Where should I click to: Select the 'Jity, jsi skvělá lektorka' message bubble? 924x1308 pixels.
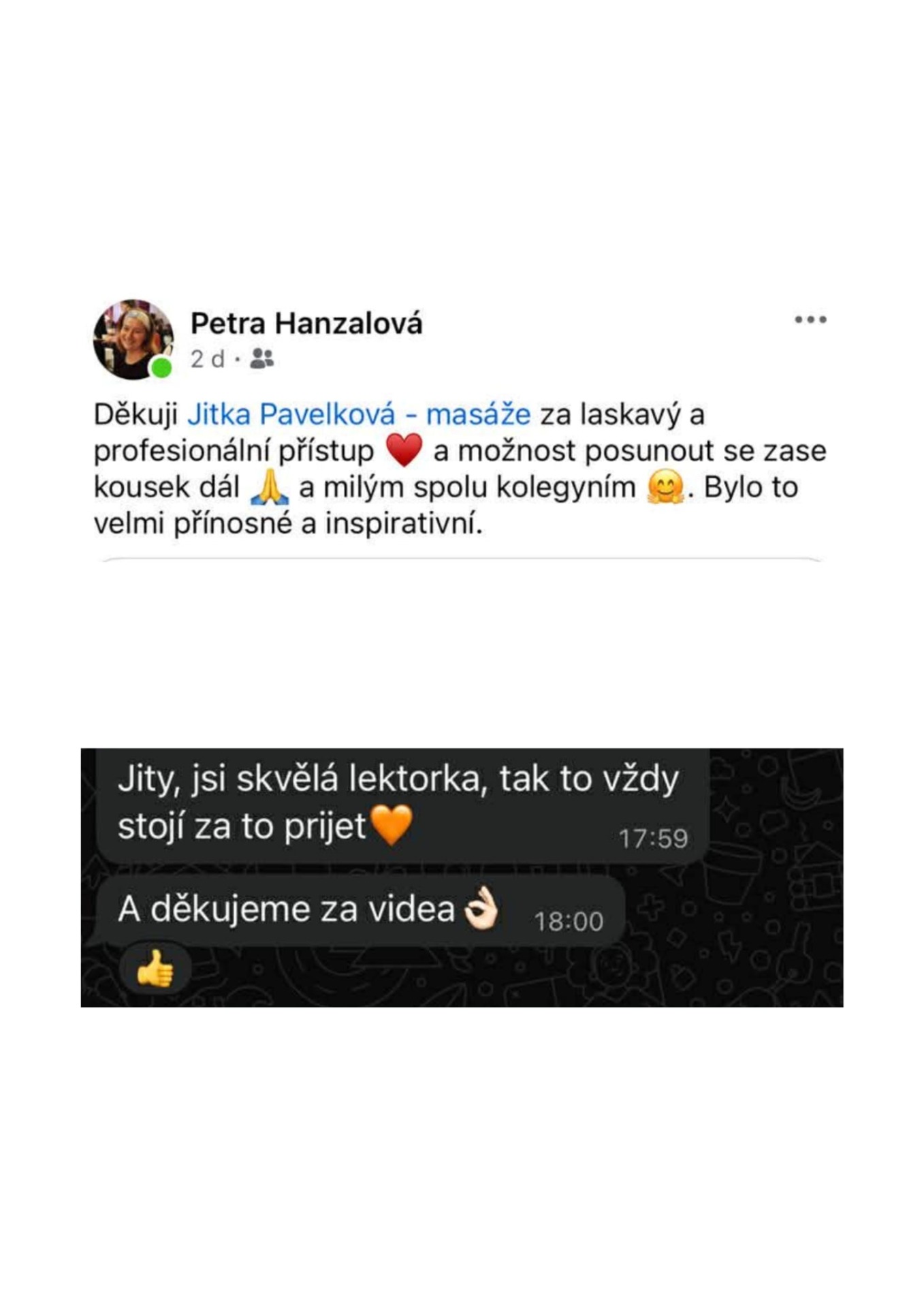(403, 807)
